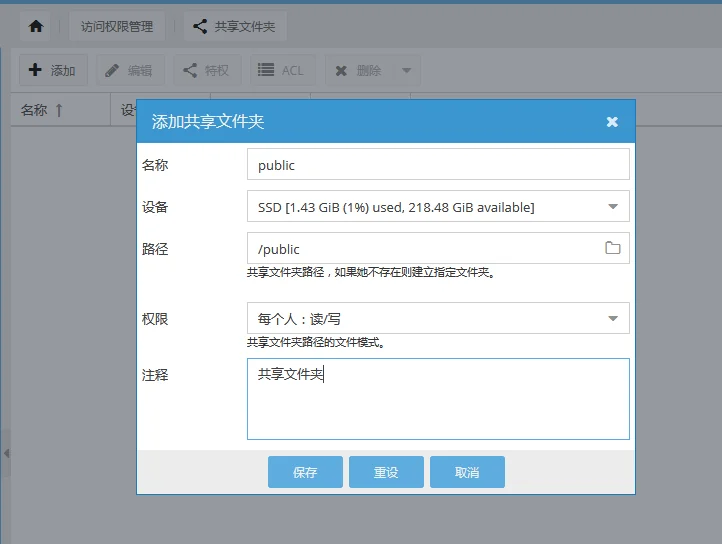Viewport: 722px width, 544px height.
Task: Open 共享文件夹 breadcrumb
Action: point(235,26)
